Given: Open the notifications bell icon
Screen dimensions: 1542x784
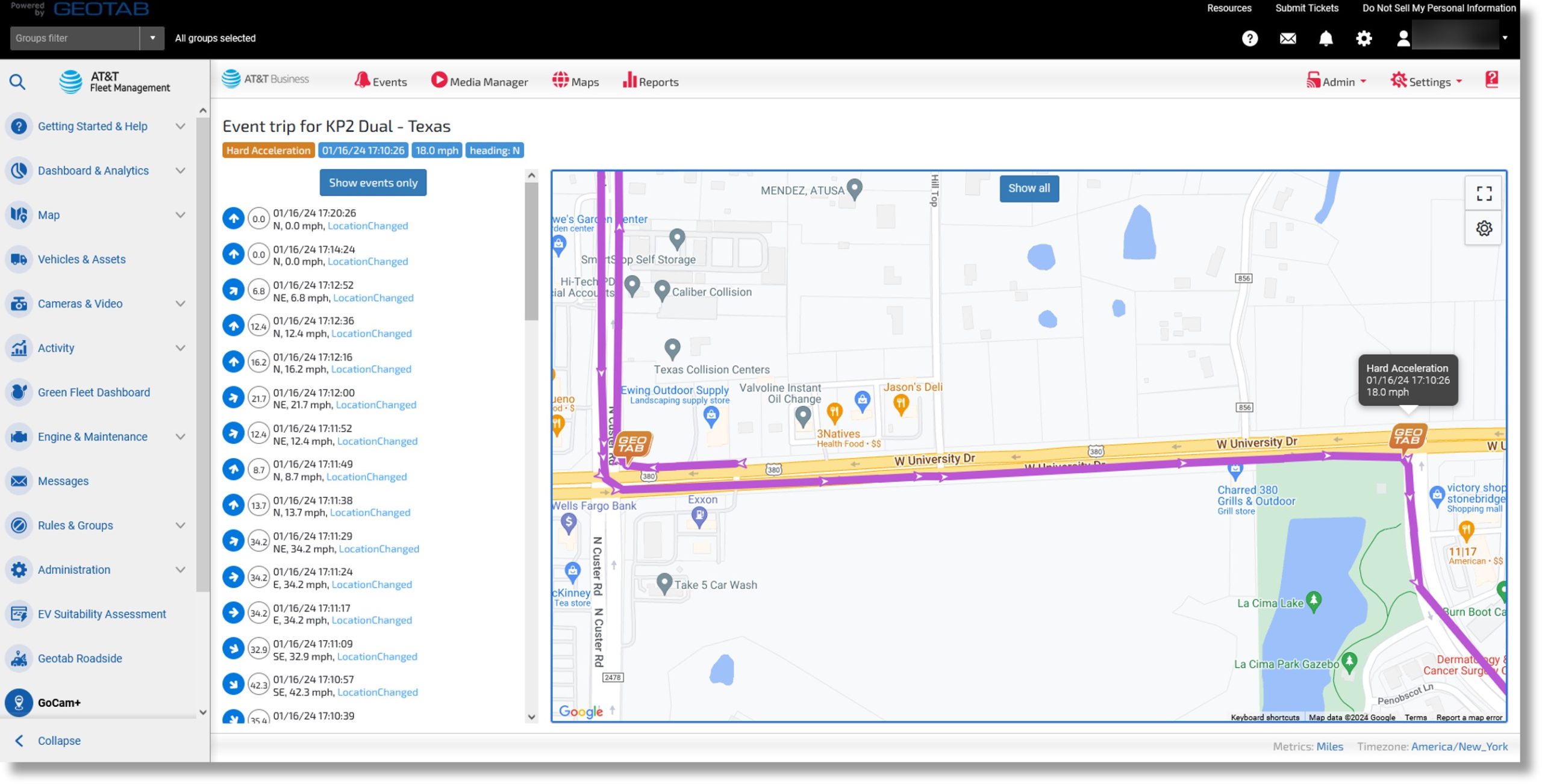Looking at the screenshot, I should 1326,39.
